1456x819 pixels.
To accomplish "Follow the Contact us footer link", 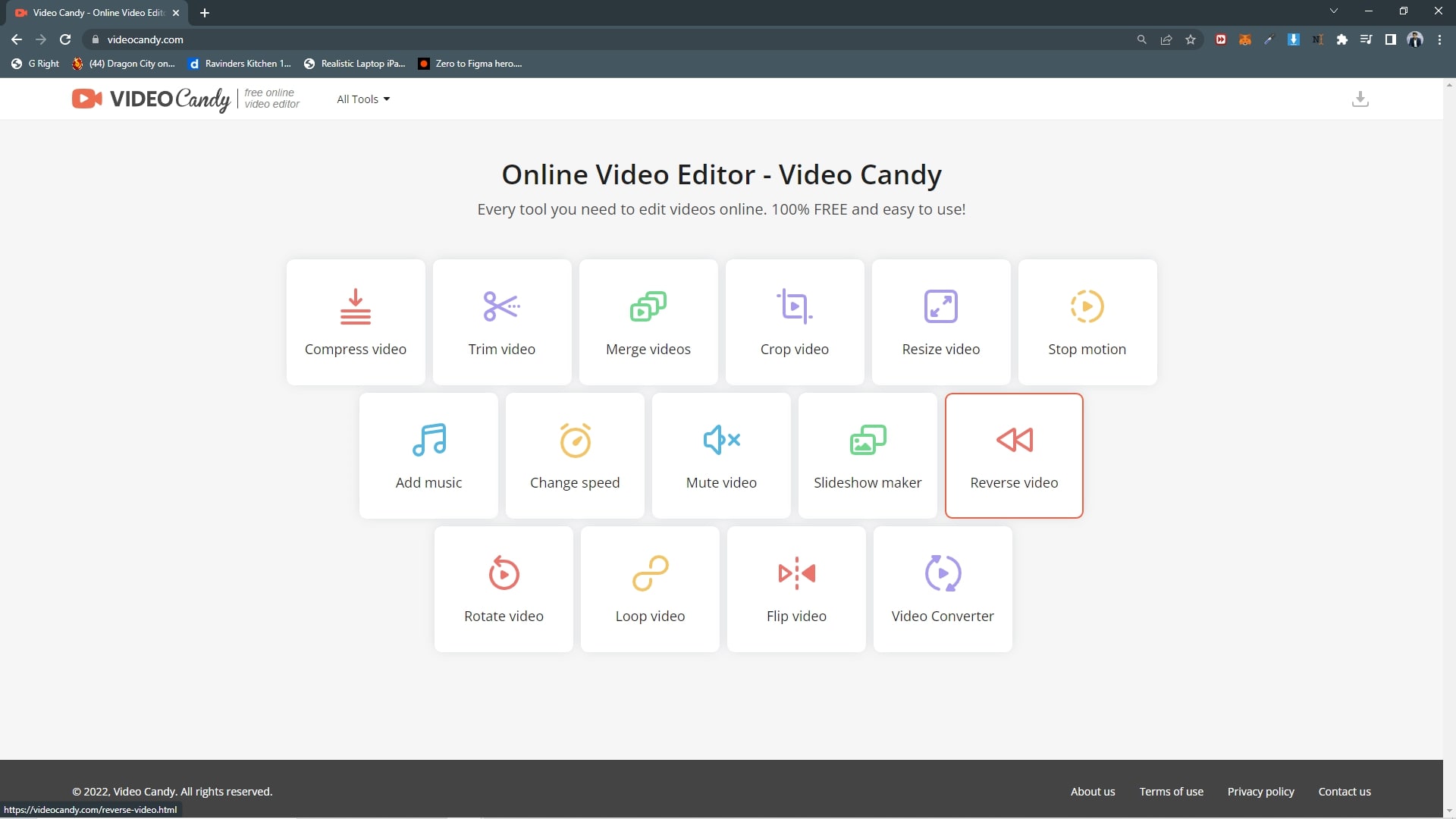I will (x=1344, y=792).
